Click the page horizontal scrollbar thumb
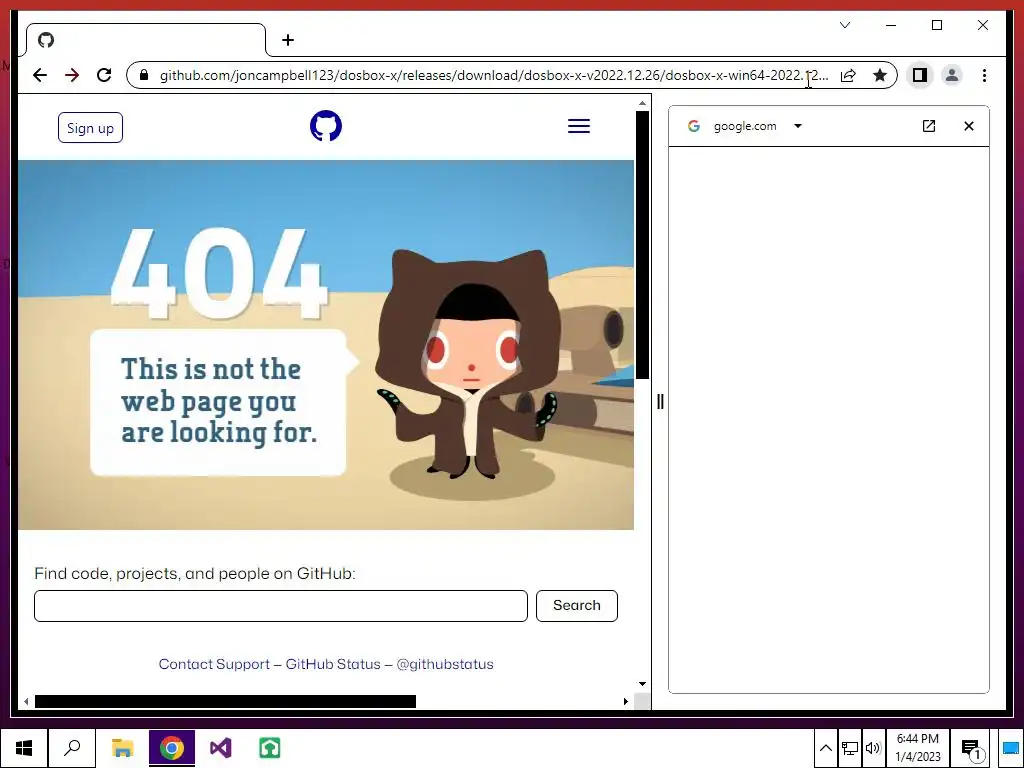1024x768 pixels. pyautogui.click(x=225, y=701)
